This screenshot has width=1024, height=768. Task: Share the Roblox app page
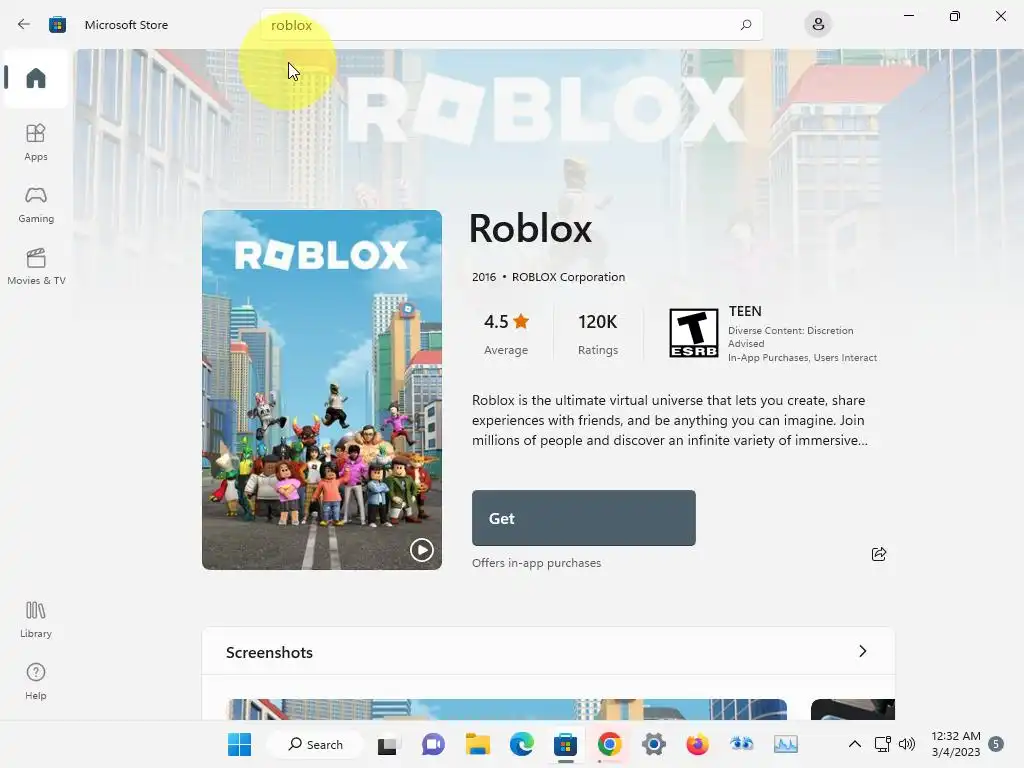879,554
